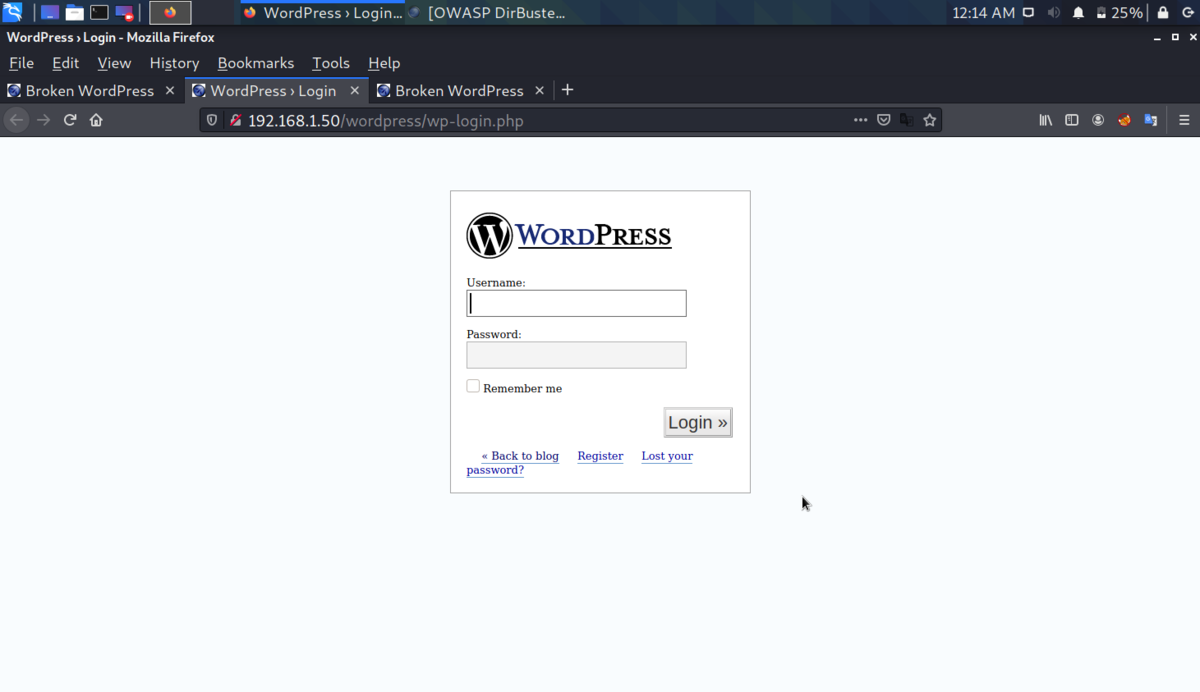Go forward with the forward arrow
Viewport: 1200px width, 692px height.
point(43,120)
